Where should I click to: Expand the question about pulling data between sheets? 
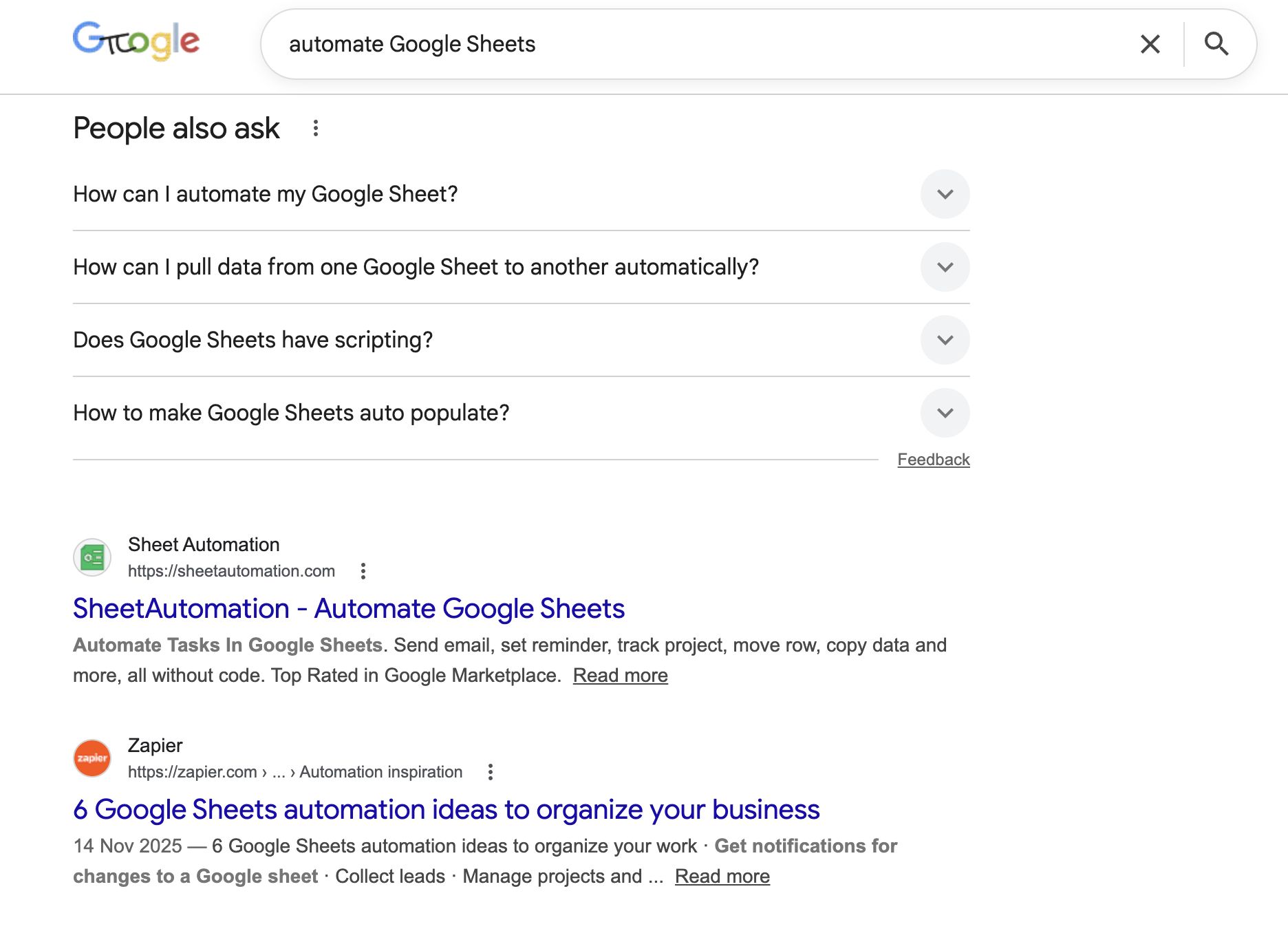tap(945, 267)
